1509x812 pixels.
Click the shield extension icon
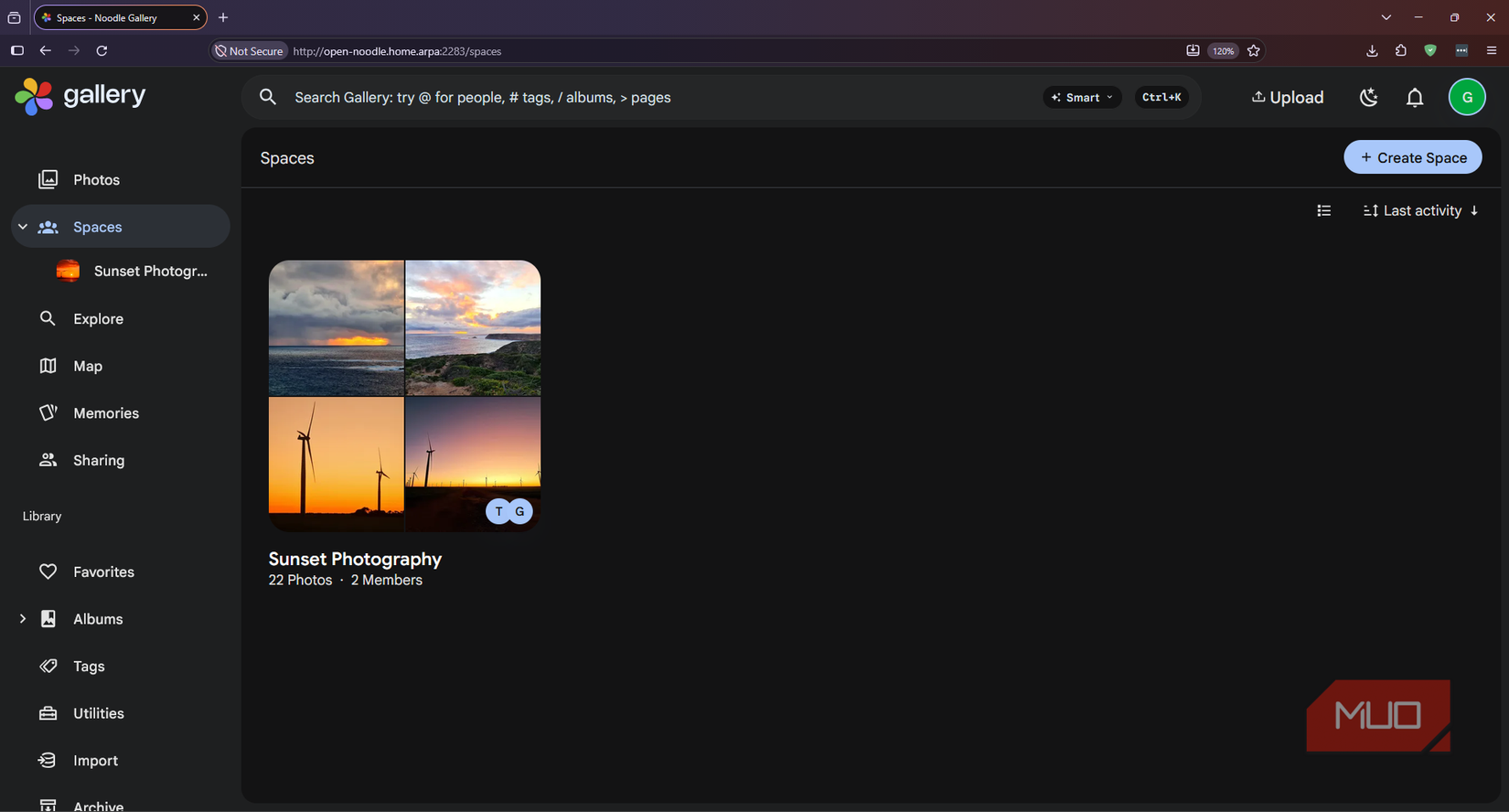[x=1430, y=51]
